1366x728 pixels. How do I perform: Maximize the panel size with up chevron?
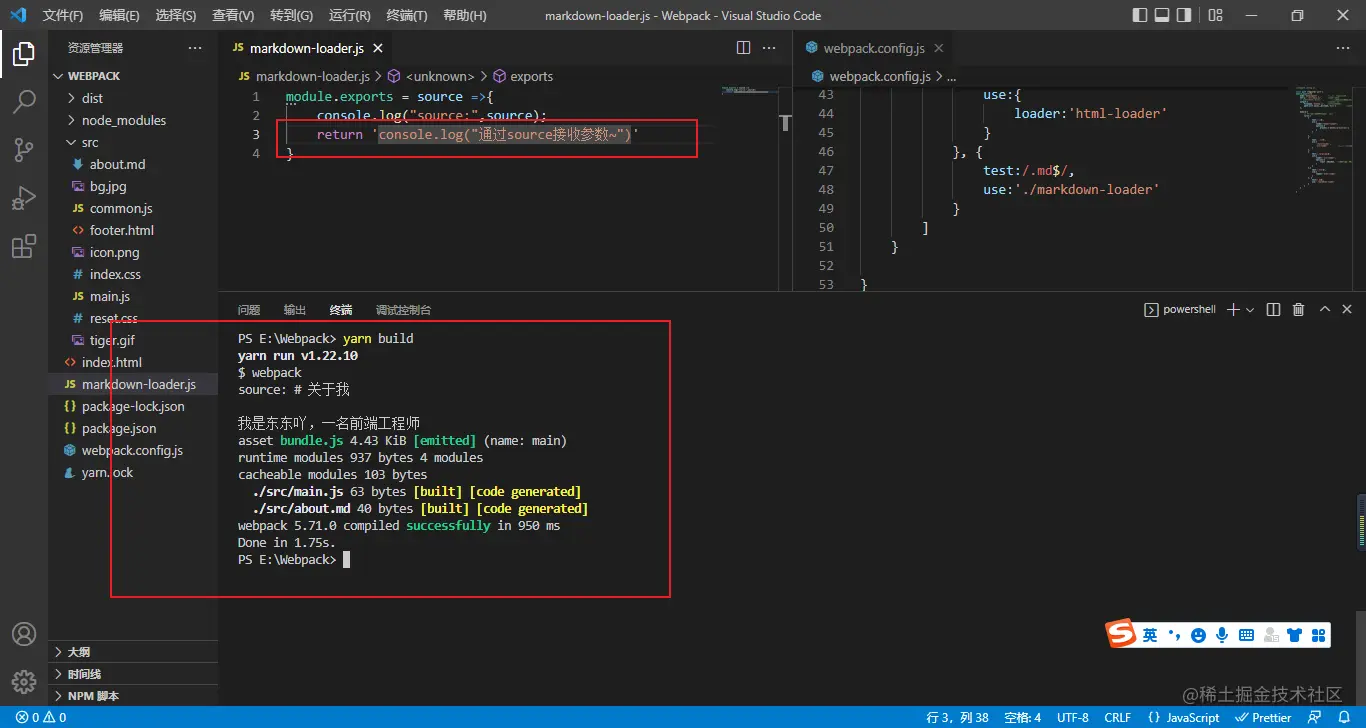pos(1325,310)
